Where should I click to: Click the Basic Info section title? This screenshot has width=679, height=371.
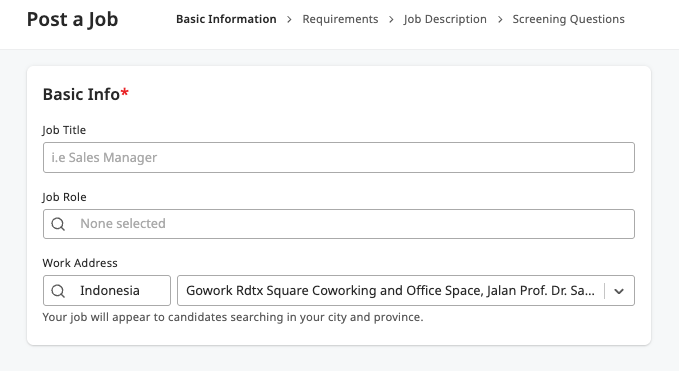pyautogui.click(x=86, y=94)
